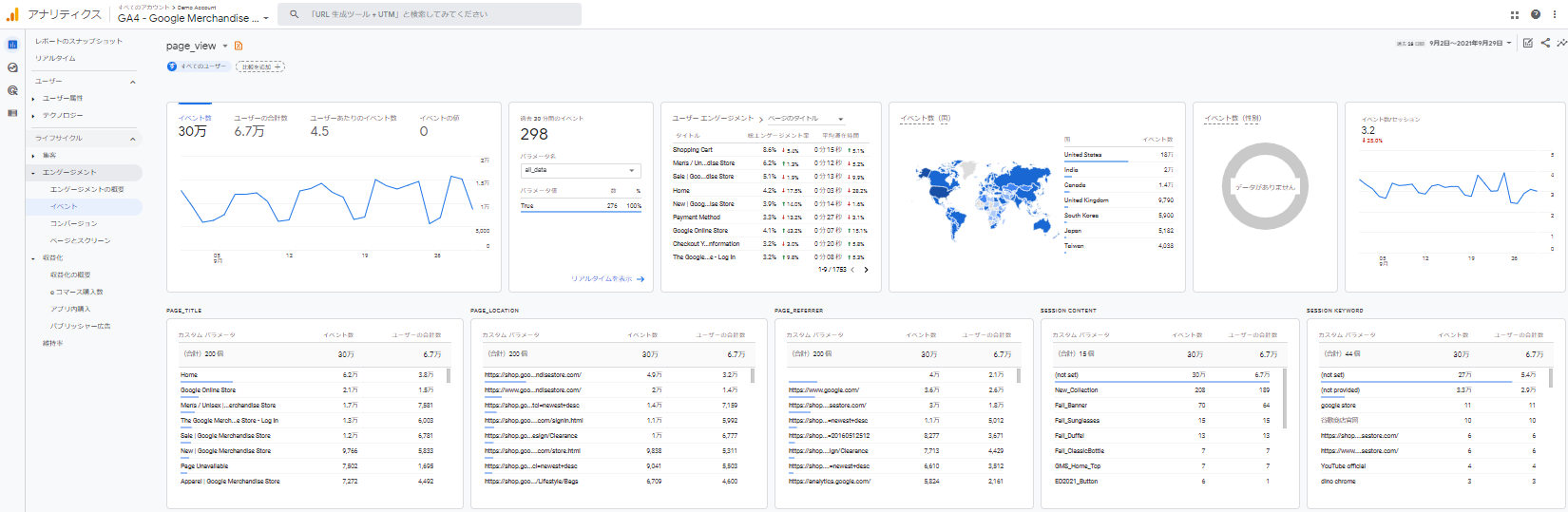Collapse エンゲージメント tree item
This screenshot has width=1568, height=512.
coord(33,173)
